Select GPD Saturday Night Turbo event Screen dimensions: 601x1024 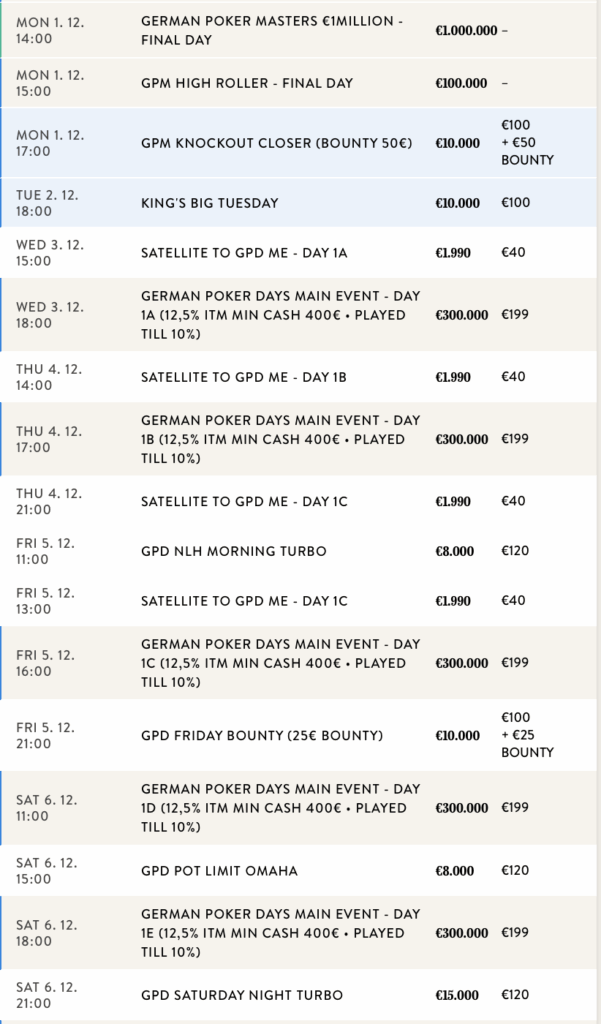click(242, 995)
